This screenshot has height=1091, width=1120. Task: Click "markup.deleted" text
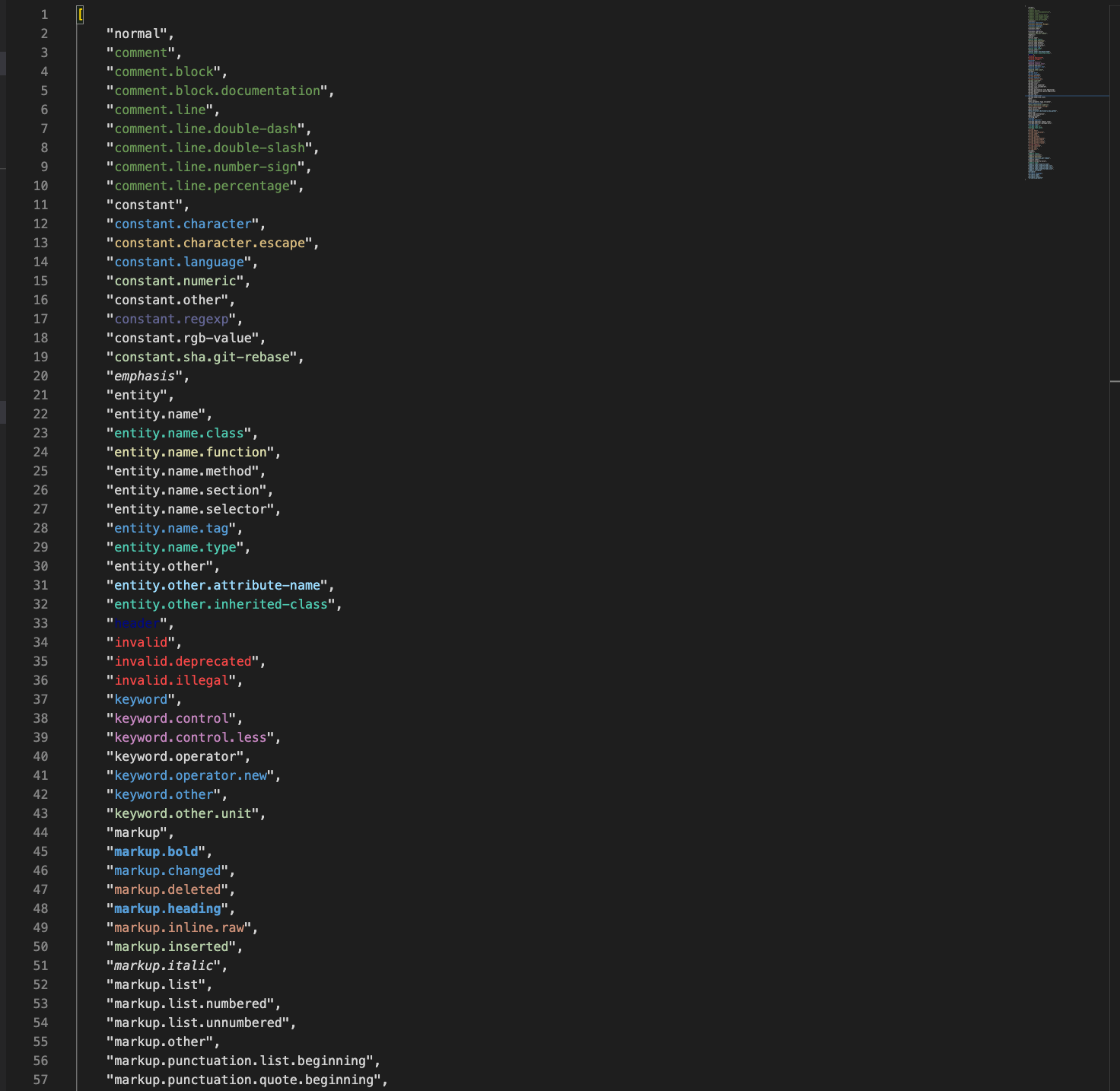tap(167, 889)
